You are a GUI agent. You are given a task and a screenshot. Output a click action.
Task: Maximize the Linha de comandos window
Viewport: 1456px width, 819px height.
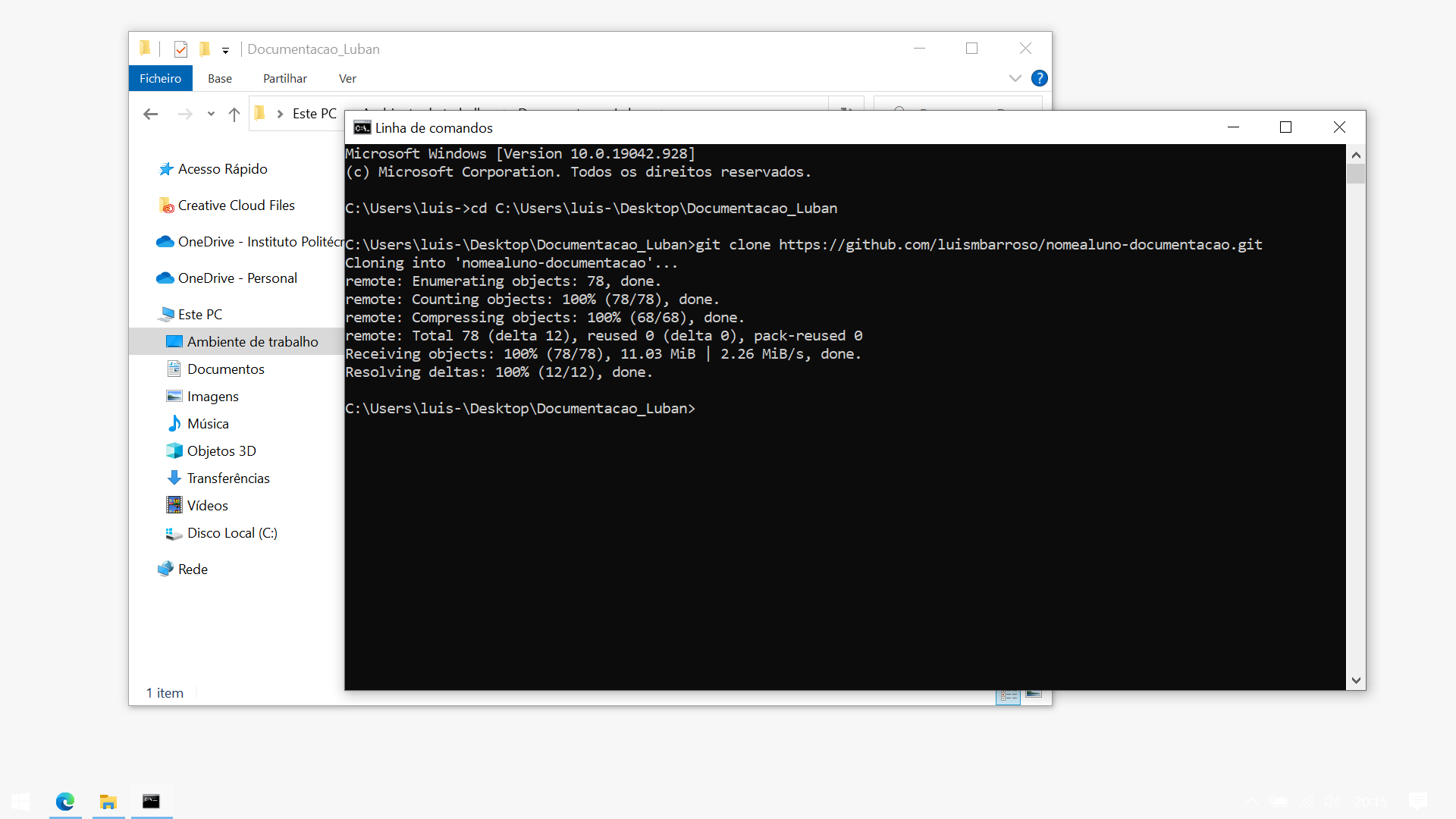[1286, 127]
